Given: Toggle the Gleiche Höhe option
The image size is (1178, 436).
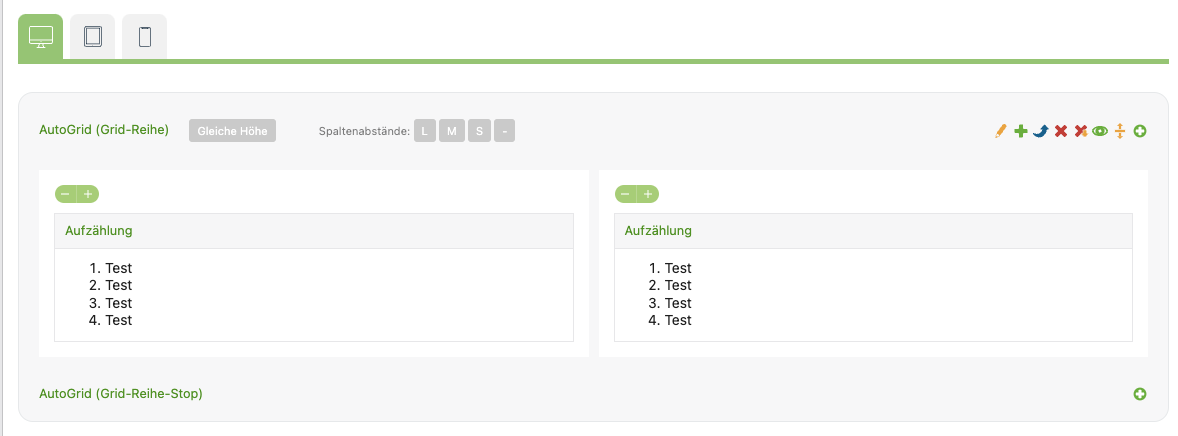Looking at the screenshot, I should coord(232,131).
